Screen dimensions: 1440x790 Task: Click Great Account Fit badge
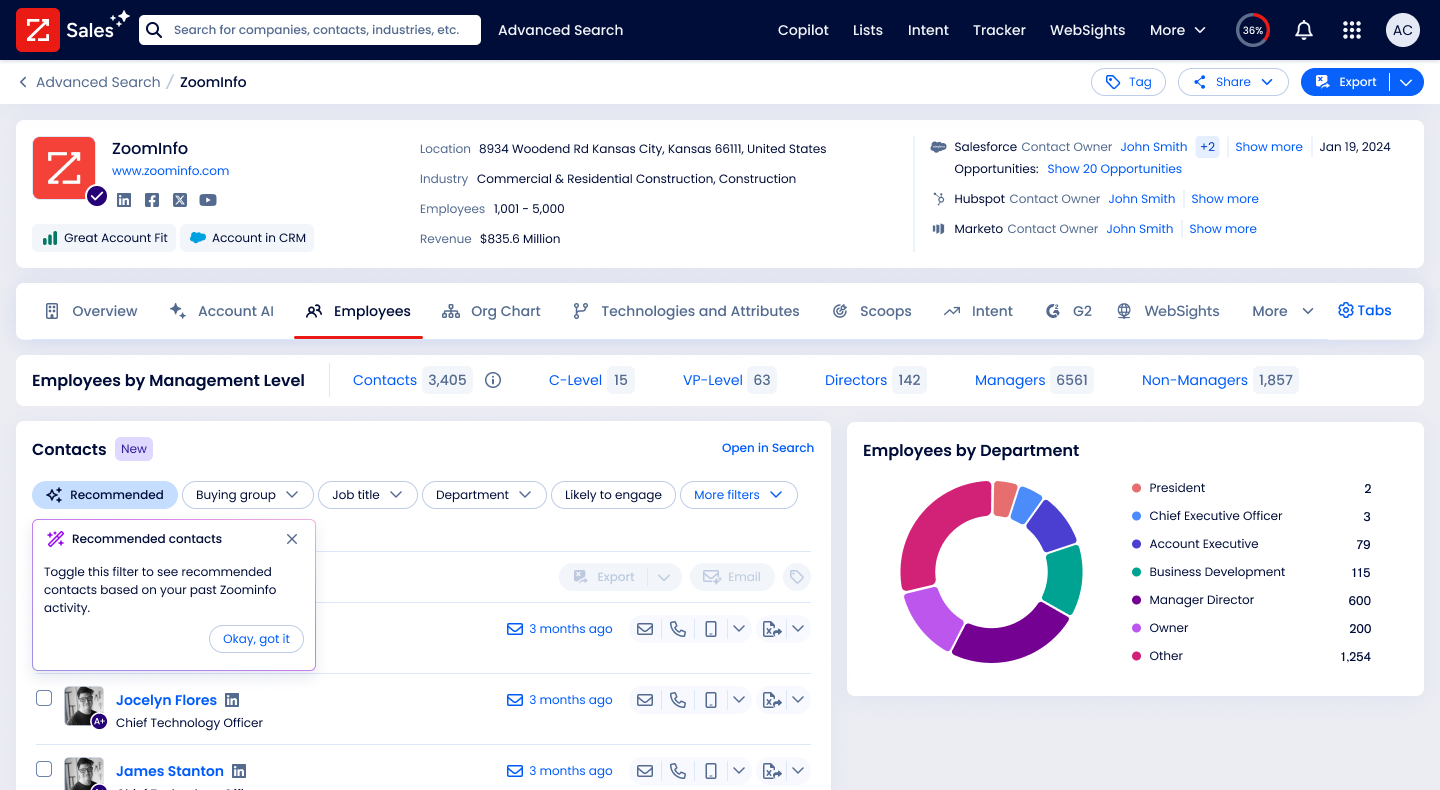pos(104,238)
